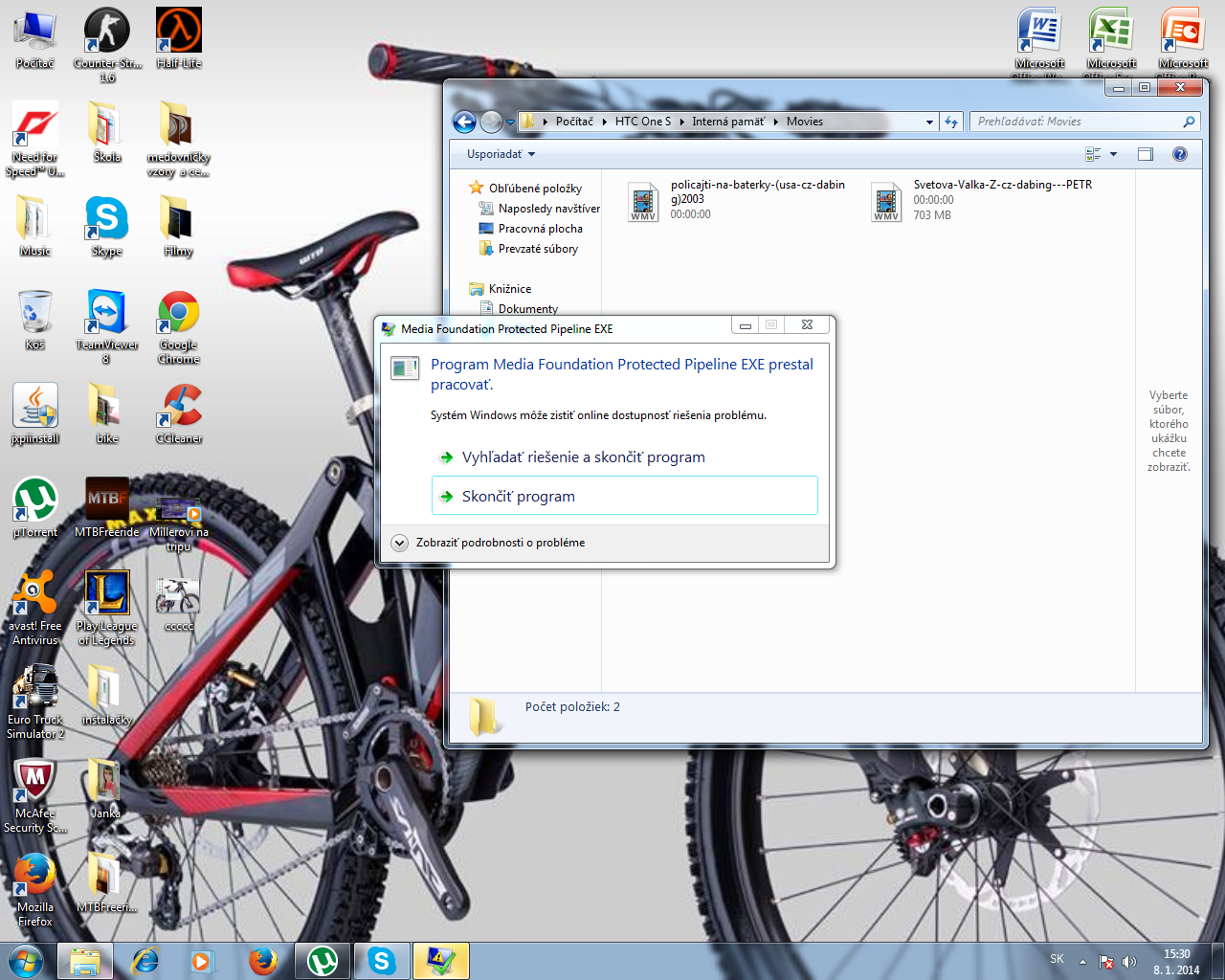Open the Počítač desktop icon
Viewport: 1225px width, 980px height.
click(34, 40)
